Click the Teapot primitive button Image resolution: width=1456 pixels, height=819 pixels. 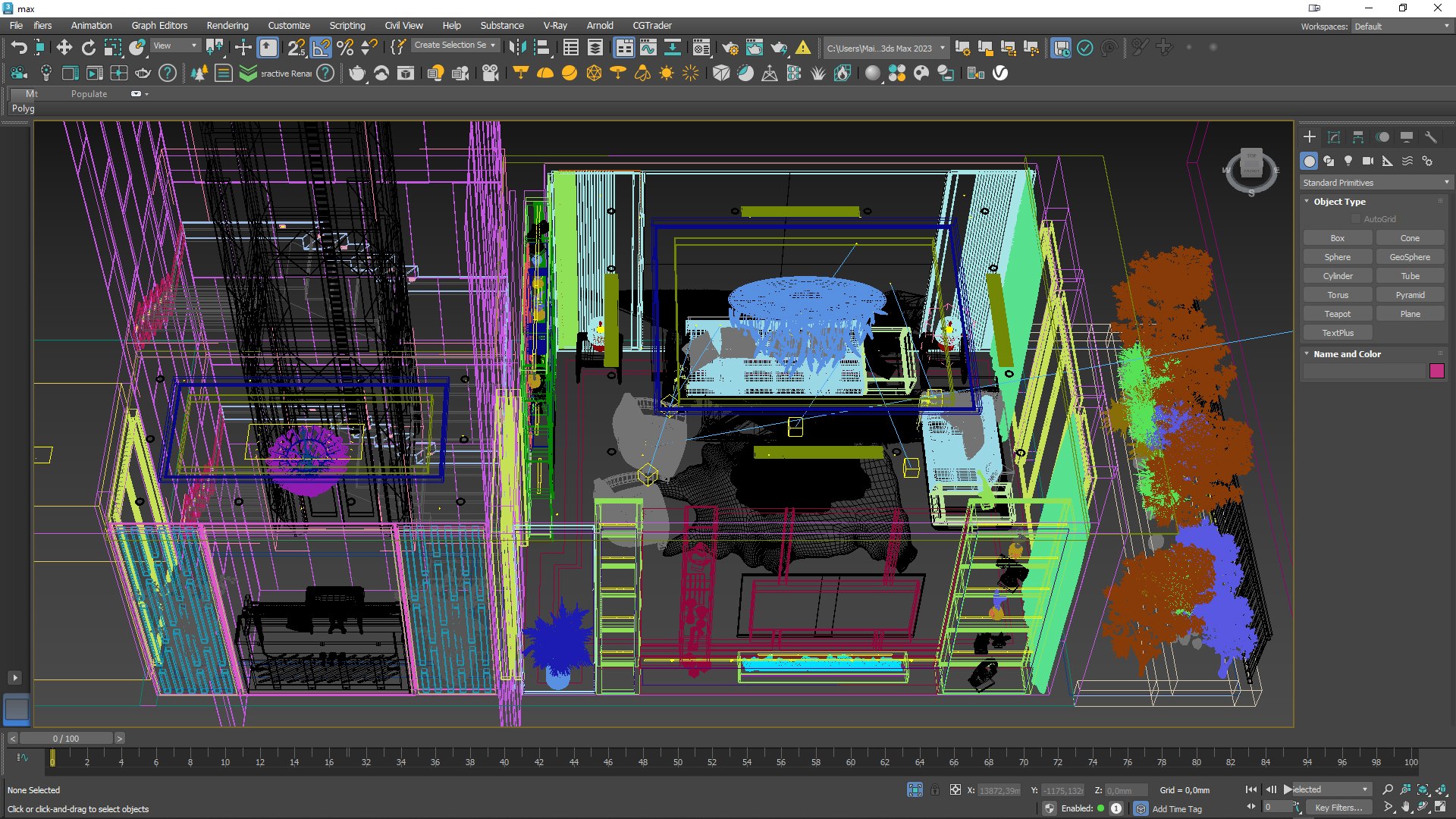[1337, 314]
